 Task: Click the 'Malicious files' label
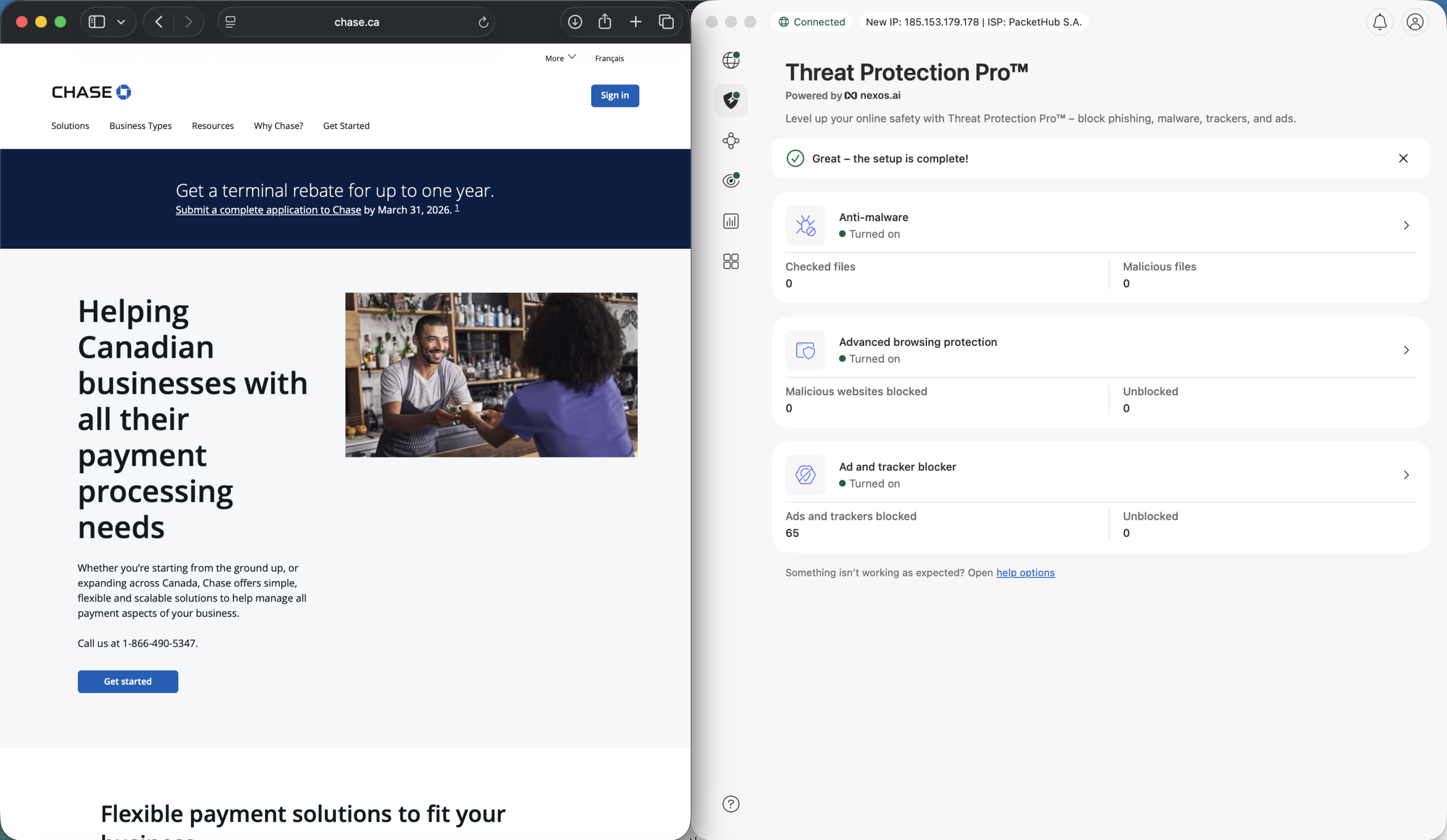click(x=1159, y=266)
